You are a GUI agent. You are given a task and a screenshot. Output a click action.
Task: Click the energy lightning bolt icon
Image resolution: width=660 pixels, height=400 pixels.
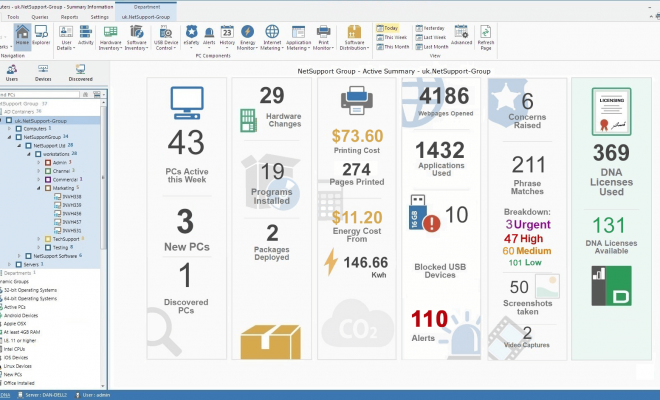pos(331,261)
